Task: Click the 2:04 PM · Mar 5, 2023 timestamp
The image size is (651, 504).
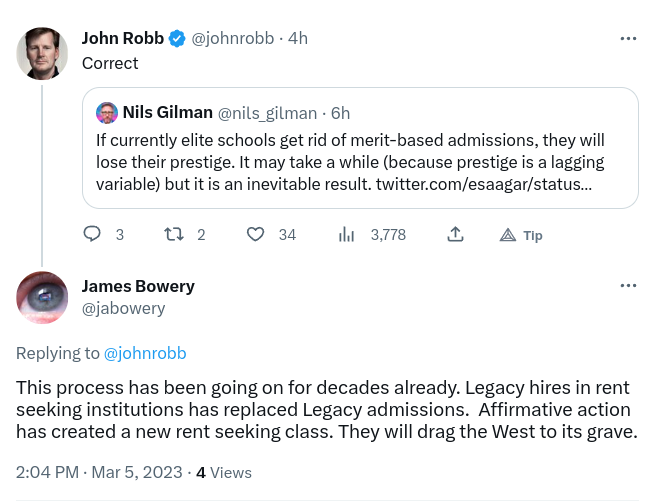Action: point(99,472)
